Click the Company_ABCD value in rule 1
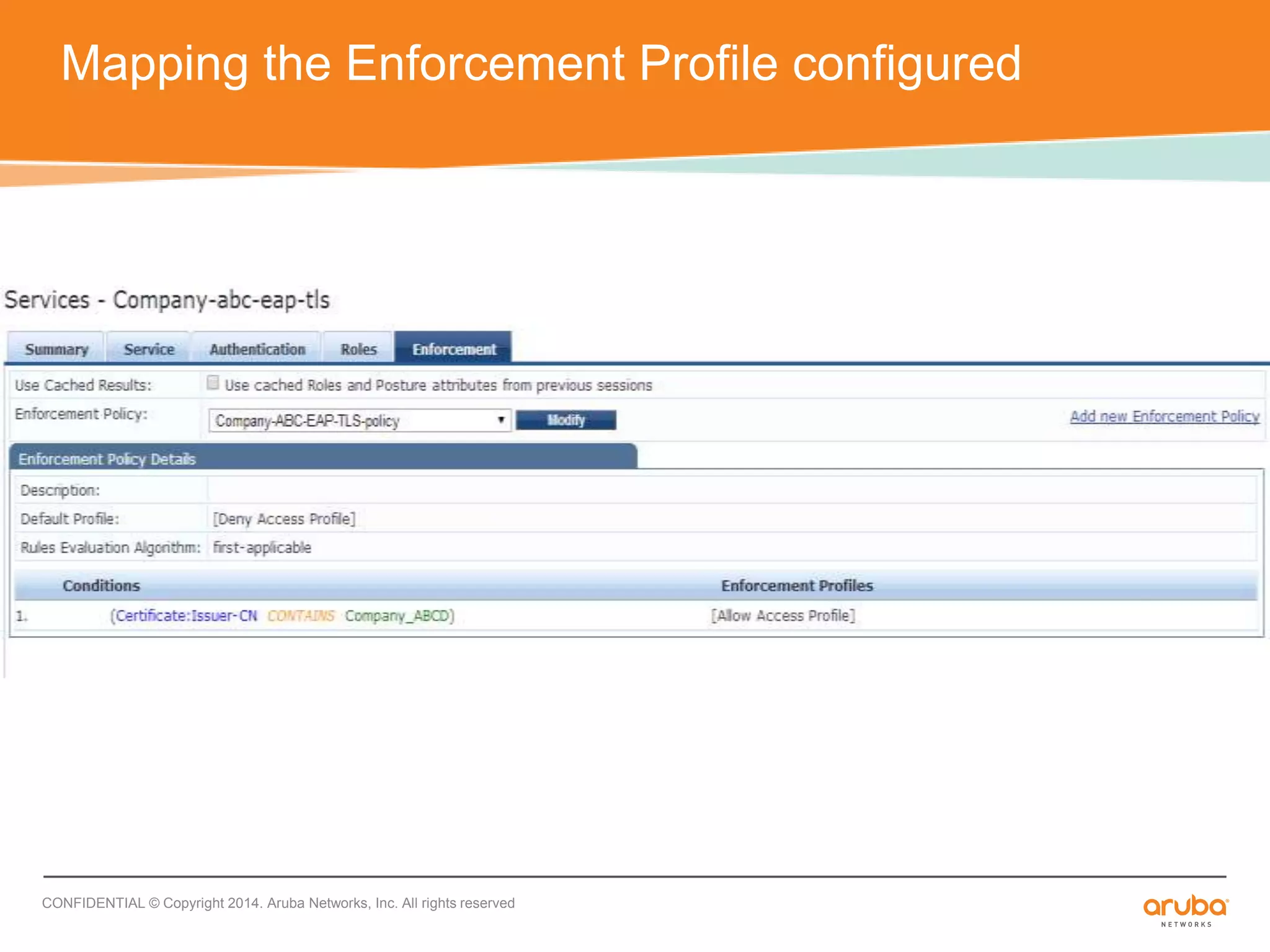 (397, 615)
